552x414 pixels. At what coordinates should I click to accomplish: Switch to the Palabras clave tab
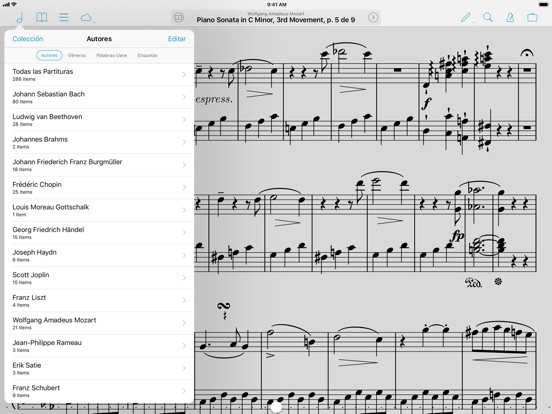pos(112,55)
